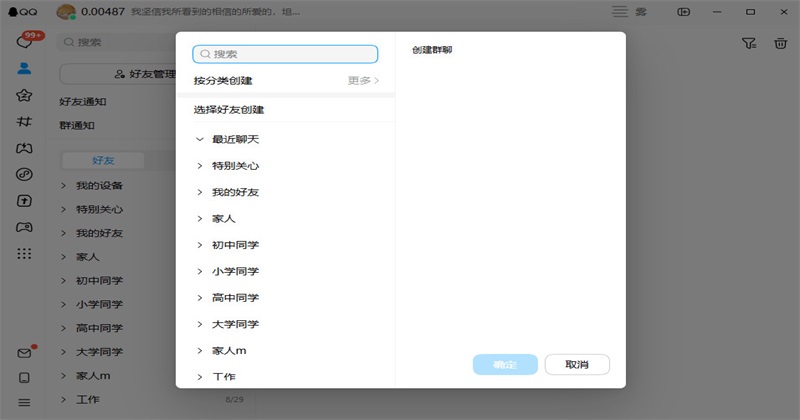Open the hamburger main menu icon
Screen dimensions: 800x420
click(x=24, y=403)
